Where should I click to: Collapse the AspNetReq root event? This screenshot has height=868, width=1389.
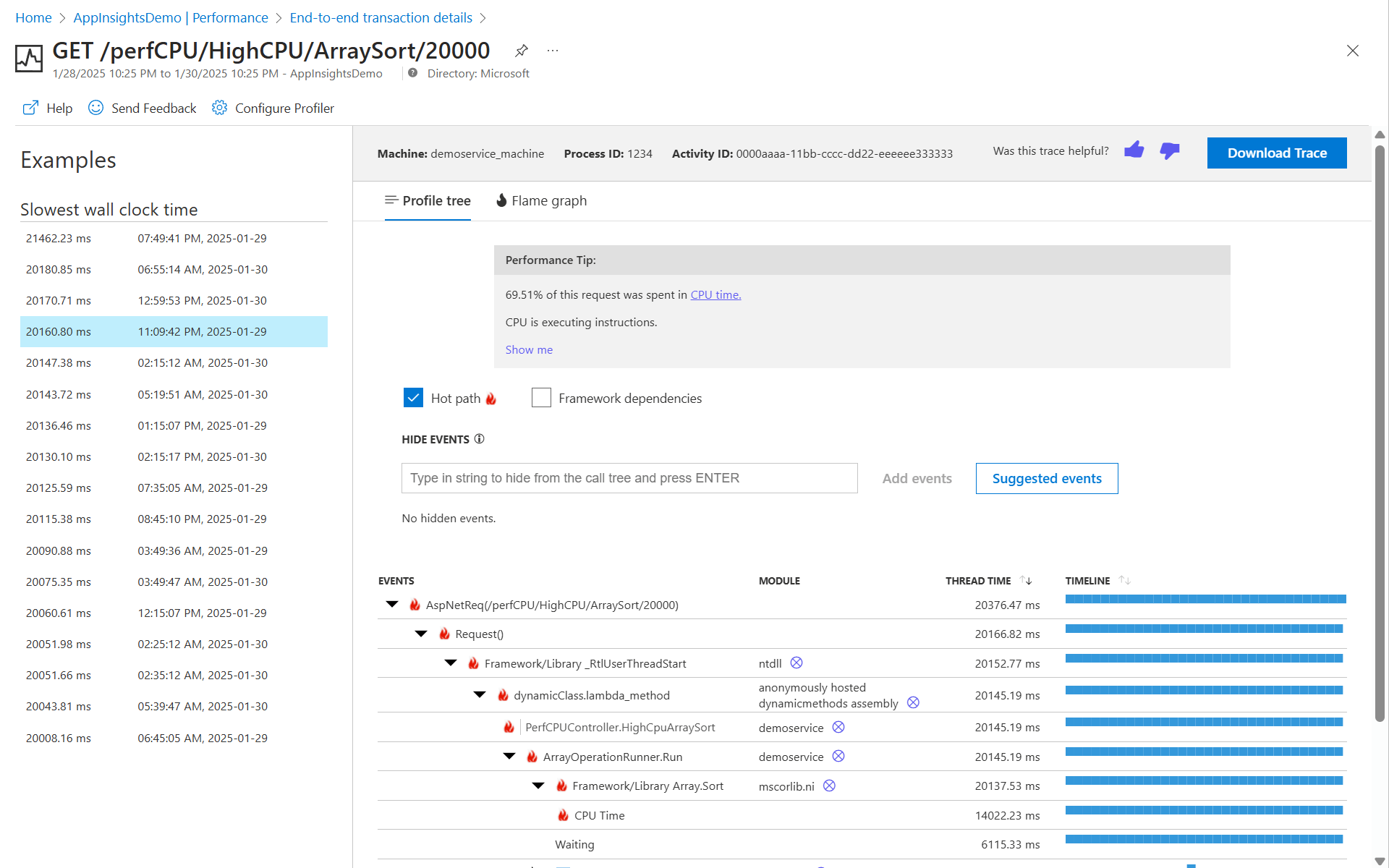(392, 605)
